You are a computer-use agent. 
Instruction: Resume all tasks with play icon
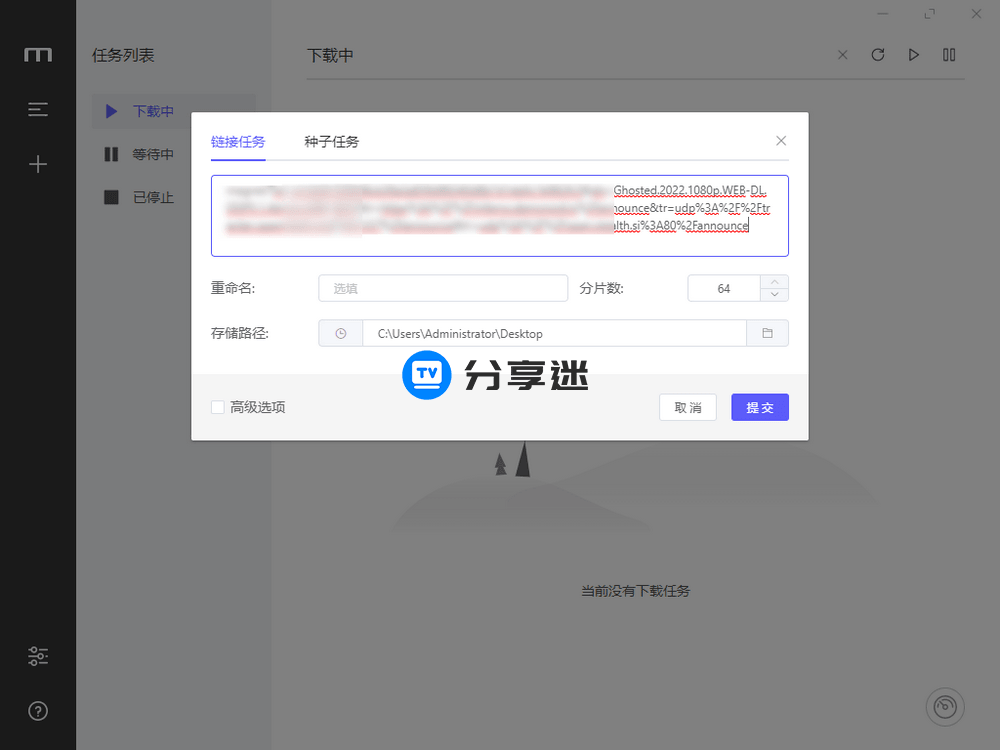click(913, 55)
